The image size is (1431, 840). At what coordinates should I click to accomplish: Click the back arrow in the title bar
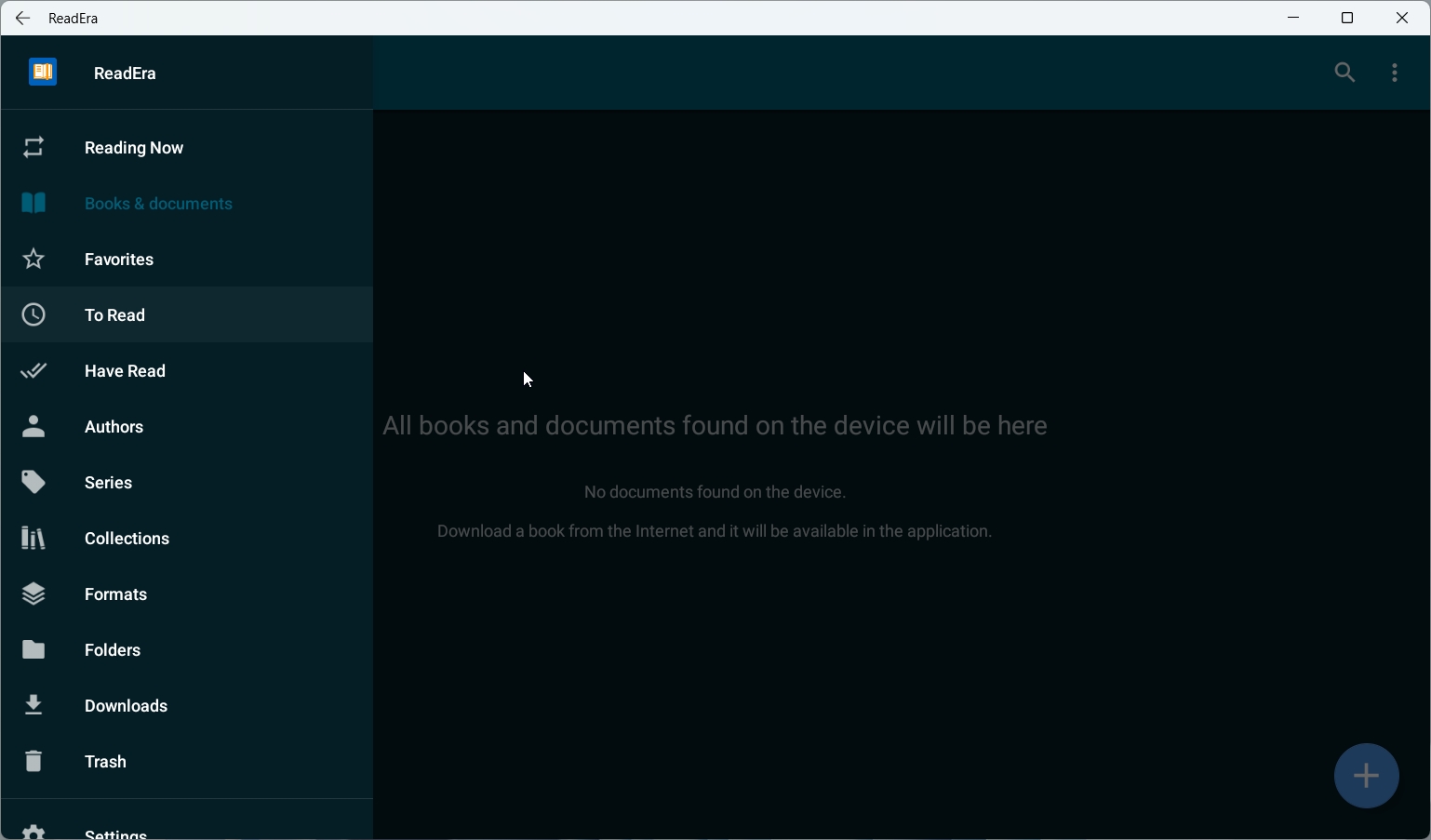pyautogui.click(x=23, y=18)
